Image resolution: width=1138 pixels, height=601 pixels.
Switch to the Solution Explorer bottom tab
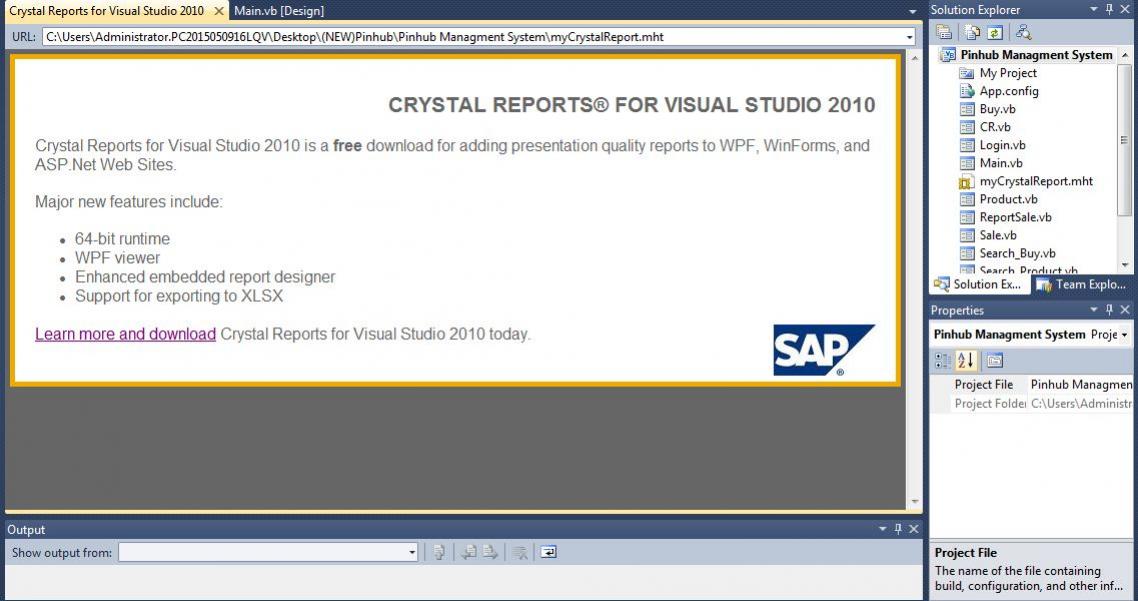pos(978,285)
